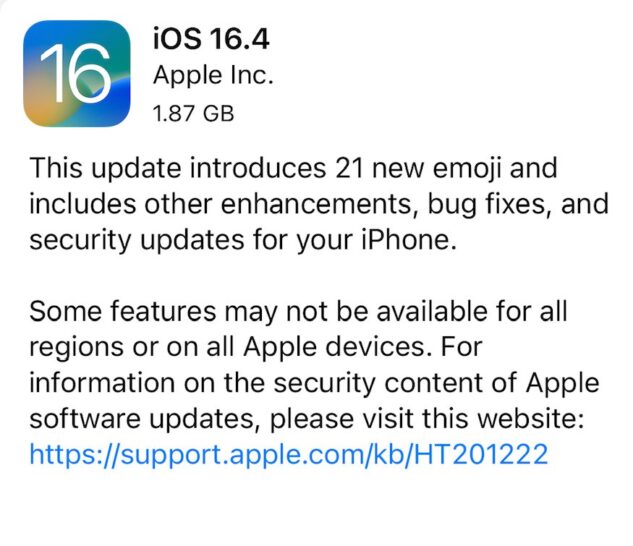Open the support.apple.com/kb/HT201222 link
This screenshot has width=633, height=546.
289,454
